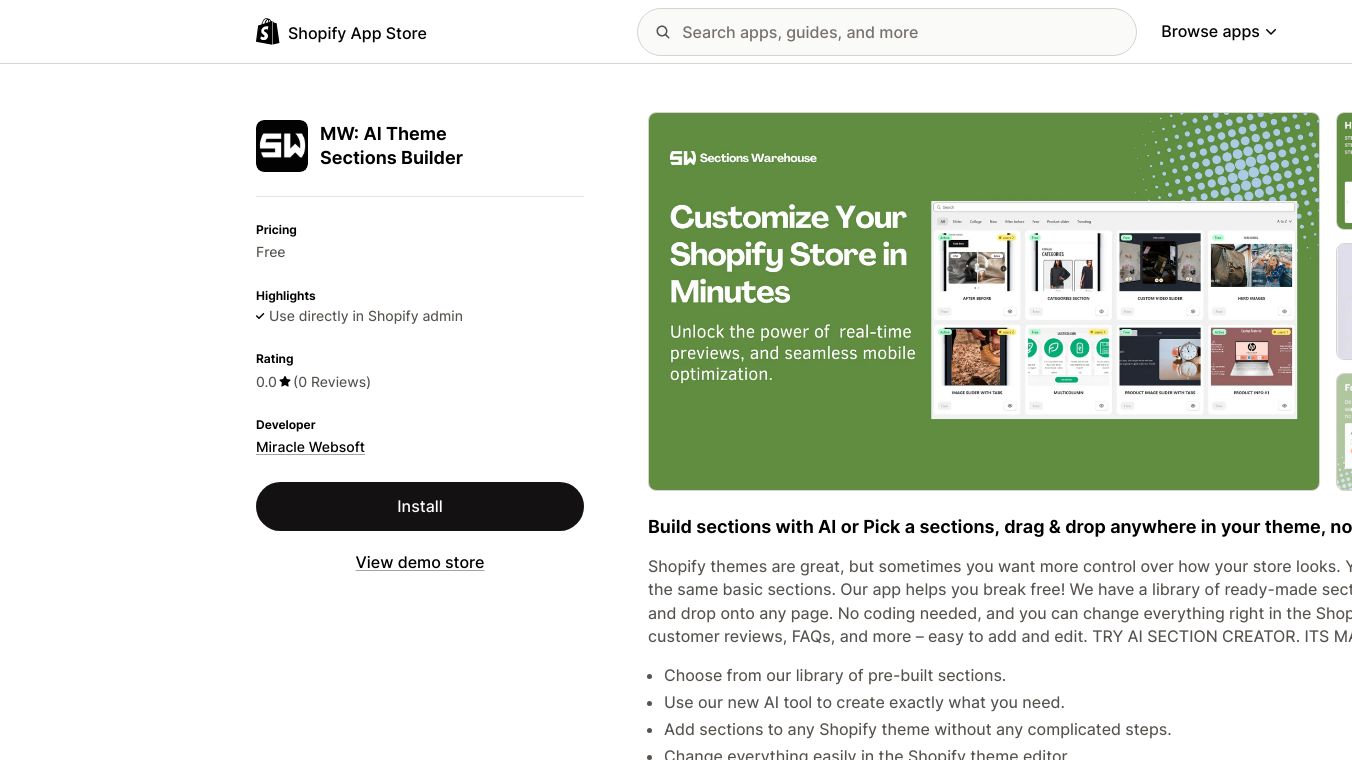The image size is (1352, 760).
Task: Open the A to Z sort dropdown in the preview
Action: point(1284,221)
